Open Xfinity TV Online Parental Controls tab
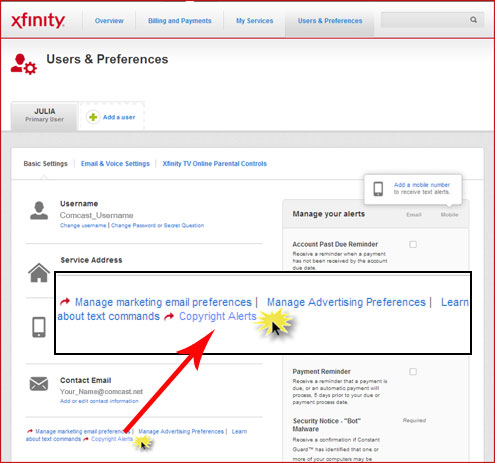 215,164
